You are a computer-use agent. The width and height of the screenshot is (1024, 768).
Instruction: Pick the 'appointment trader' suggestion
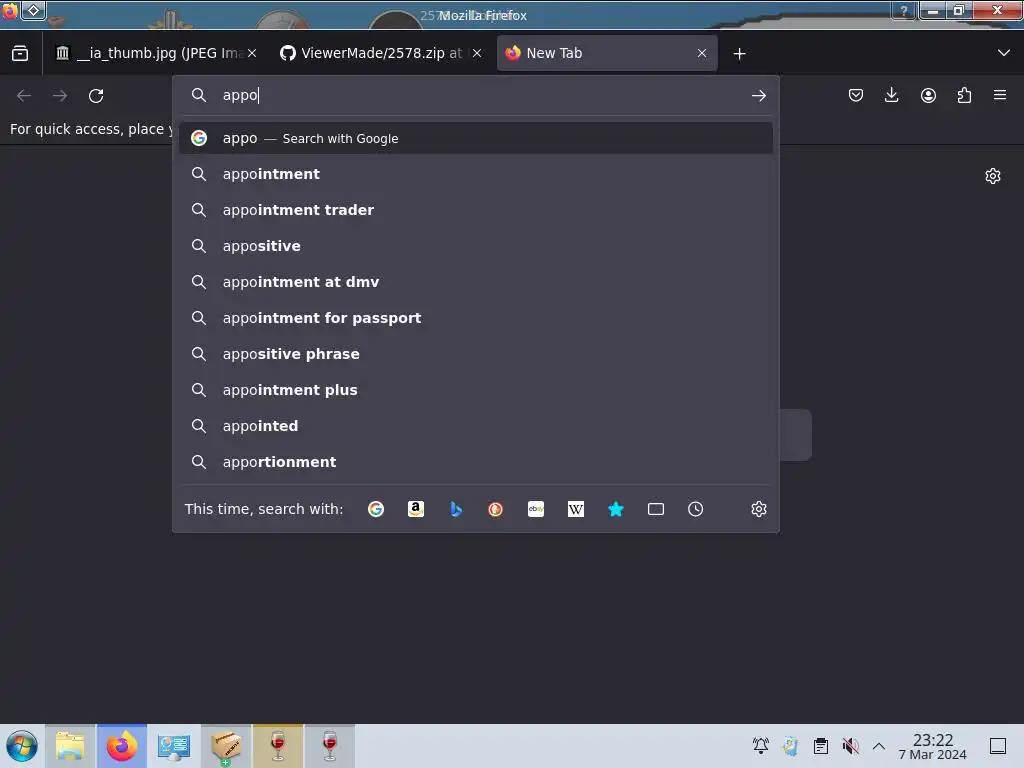click(475, 210)
